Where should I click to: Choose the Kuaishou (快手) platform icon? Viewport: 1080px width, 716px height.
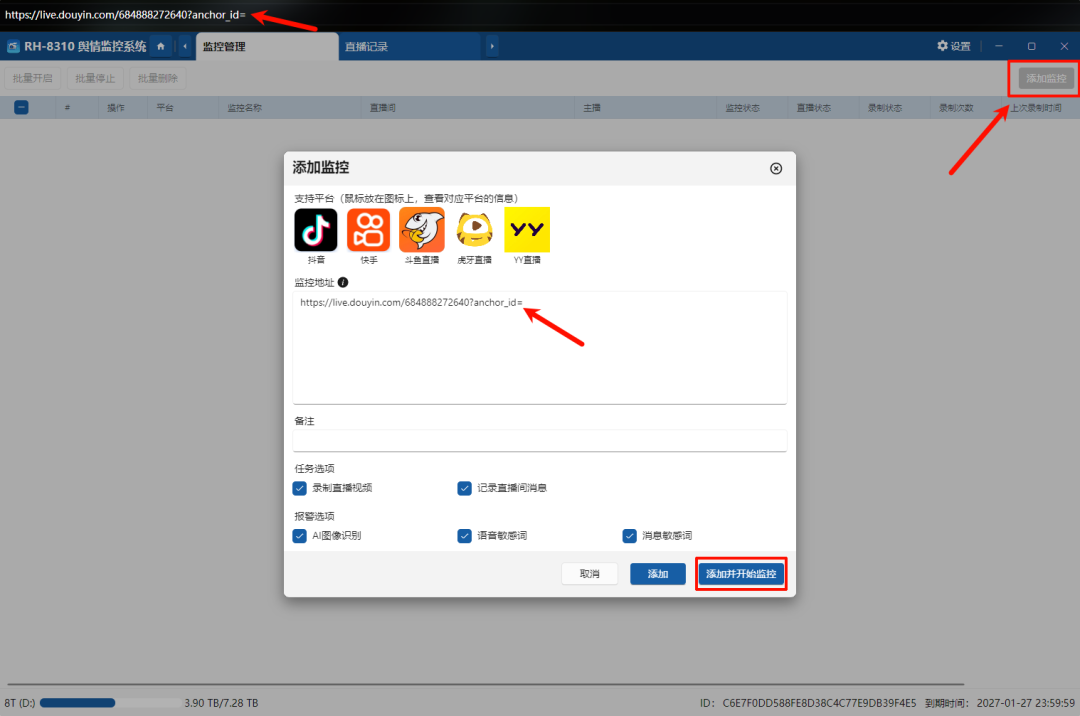pyautogui.click(x=368, y=230)
